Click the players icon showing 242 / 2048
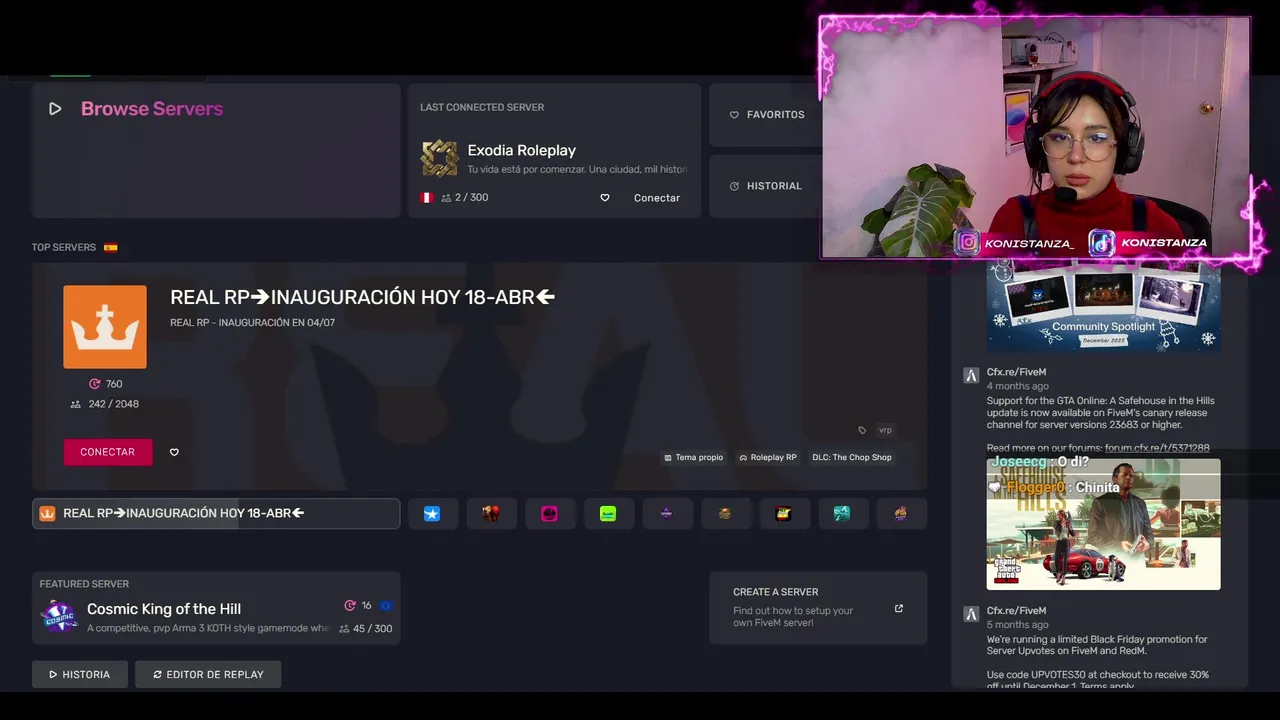The image size is (1280, 720). [76, 404]
